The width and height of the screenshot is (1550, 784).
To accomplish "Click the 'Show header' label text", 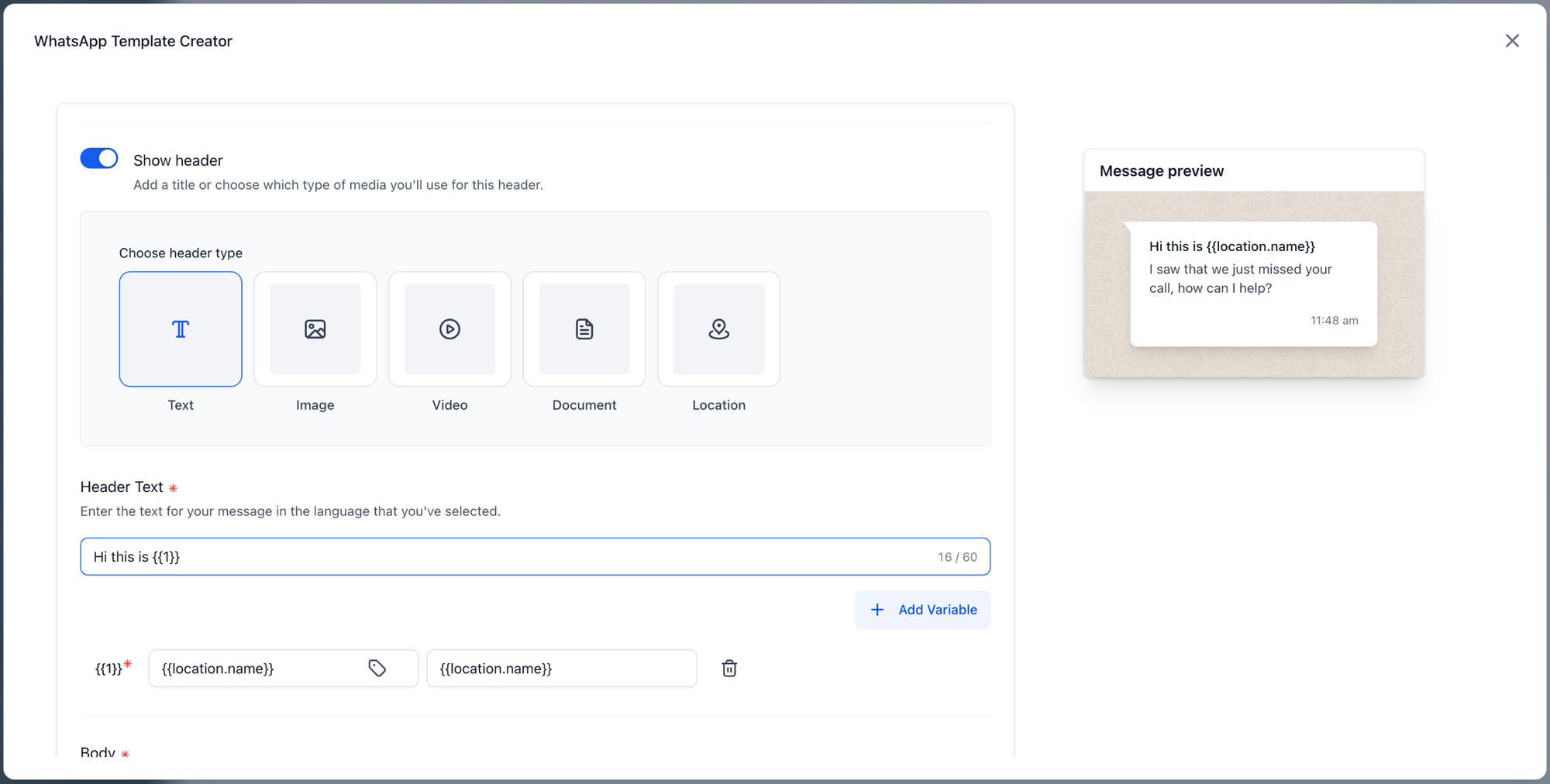I will (x=178, y=160).
